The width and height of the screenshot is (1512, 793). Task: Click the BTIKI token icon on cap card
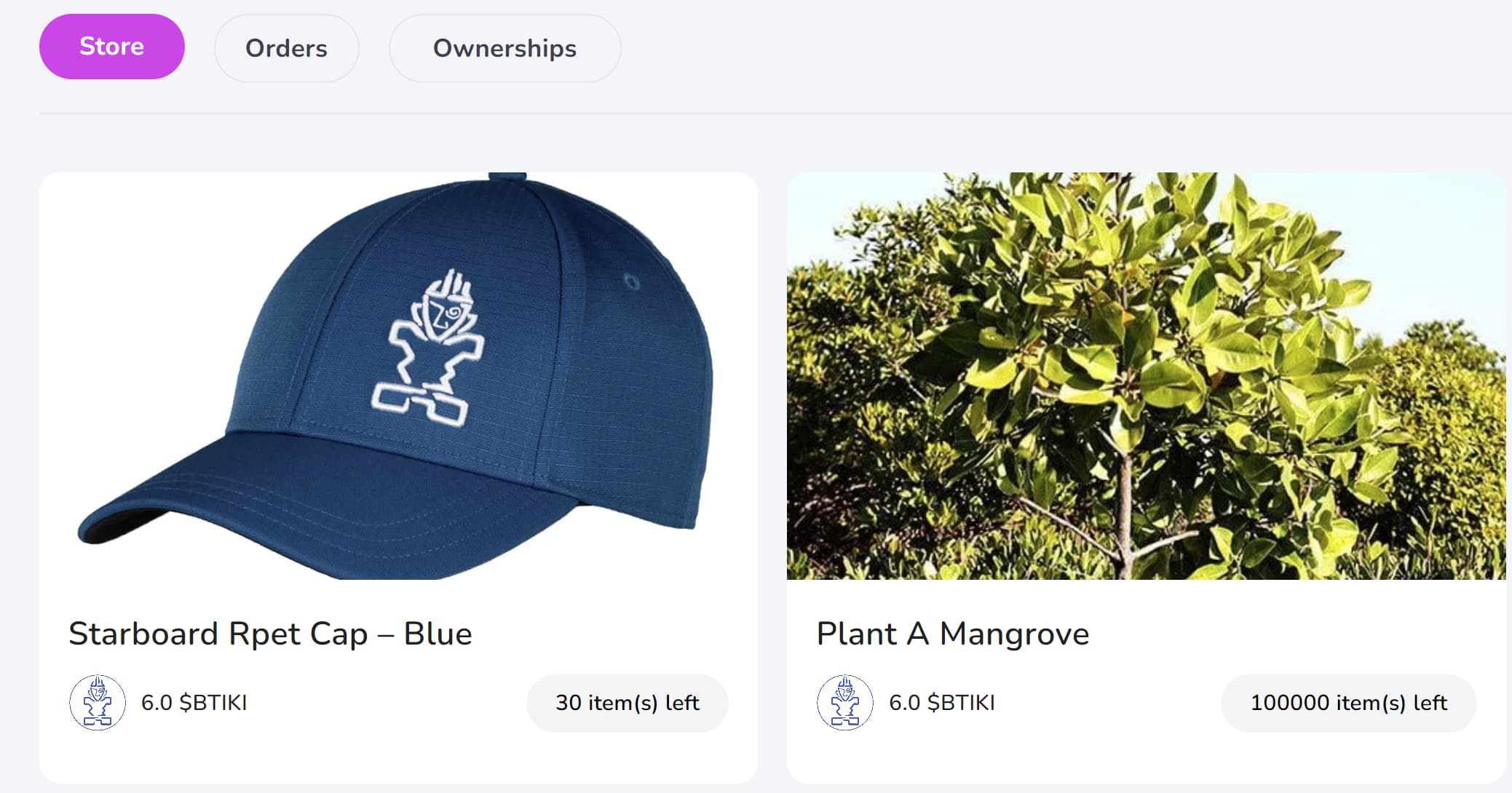click(98, 702)
